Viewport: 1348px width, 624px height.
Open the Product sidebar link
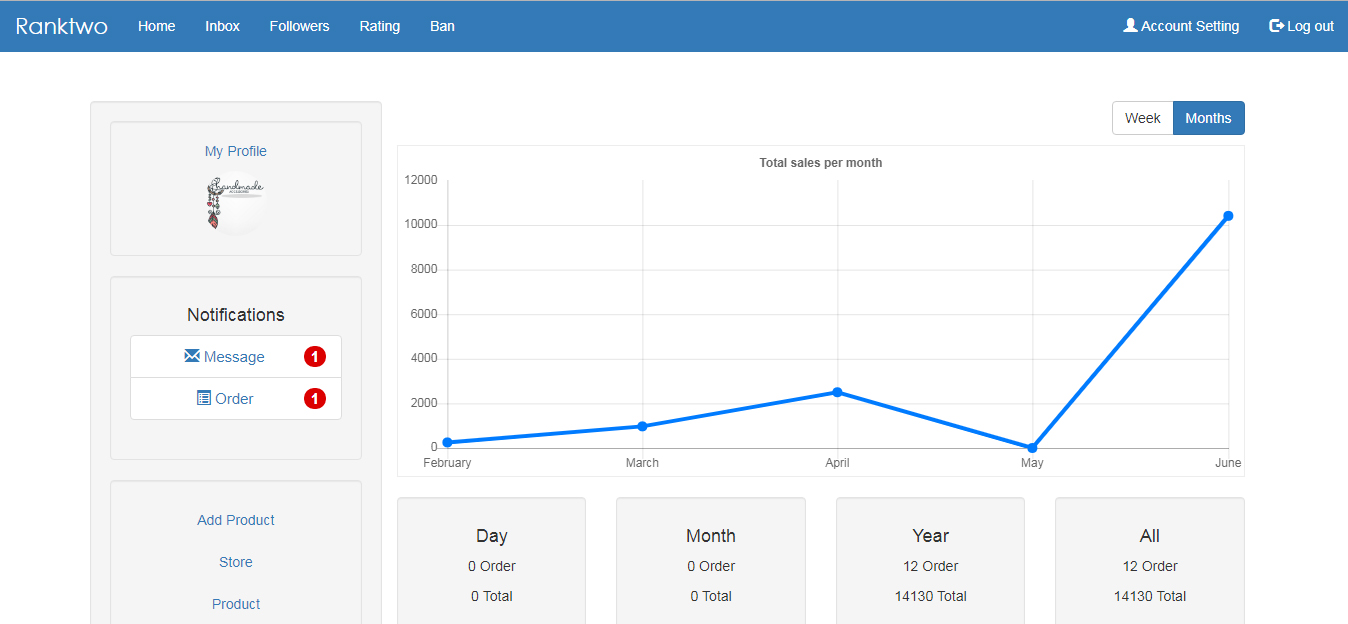(x=235, y=604)
